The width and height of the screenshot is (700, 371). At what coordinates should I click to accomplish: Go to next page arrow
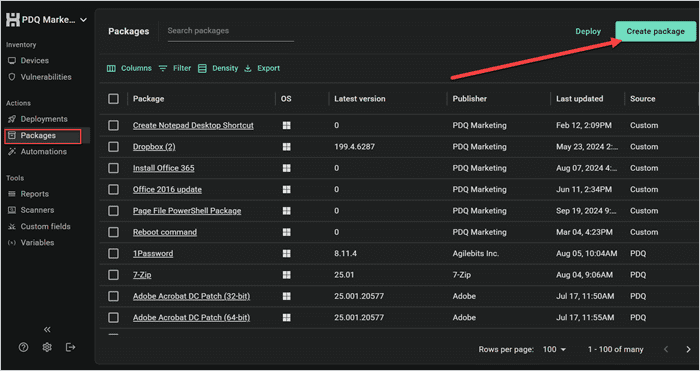tap(688, 350)
